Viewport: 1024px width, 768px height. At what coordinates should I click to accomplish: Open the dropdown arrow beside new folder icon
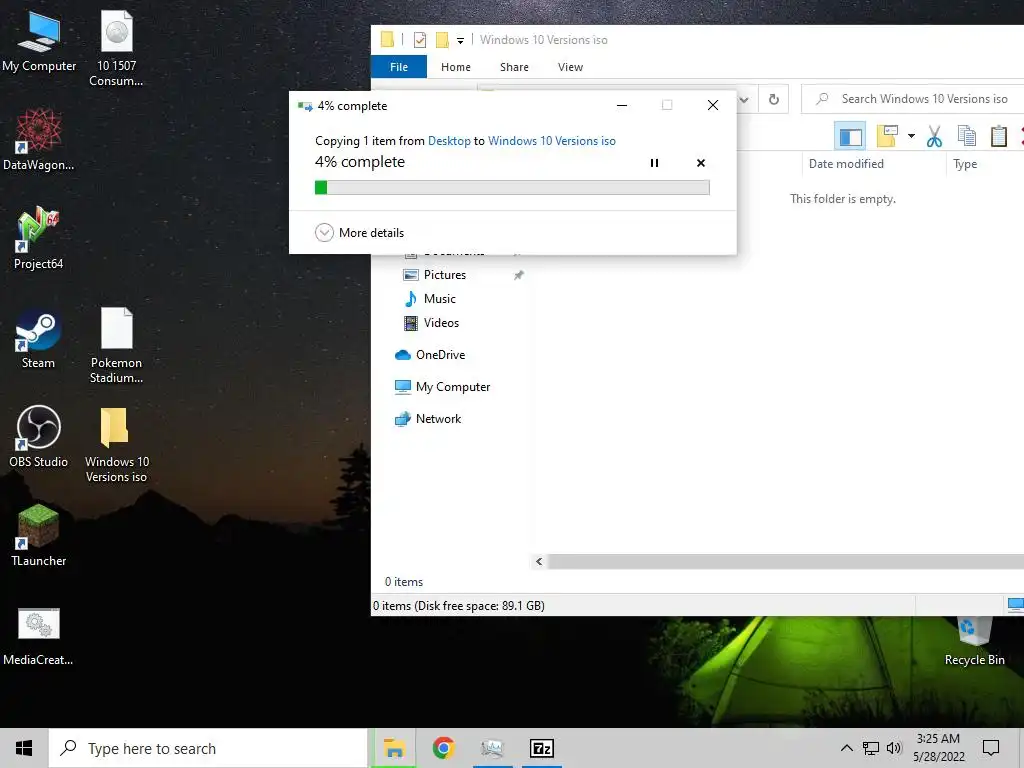point(911,136)
